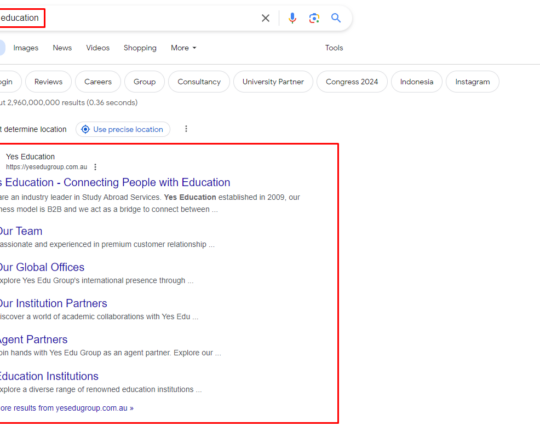This screenshot has height=432, width=540.
Task: Open Google Lens image search icon
Action: tap(314, 18)
